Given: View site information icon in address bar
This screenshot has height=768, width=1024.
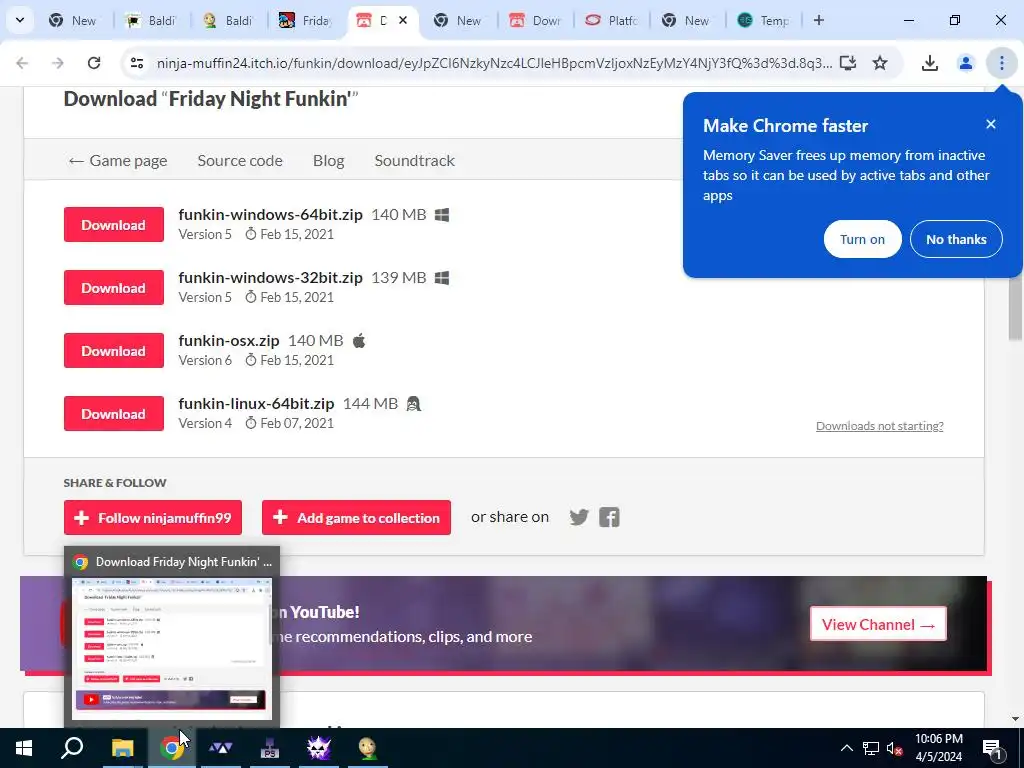Looking at the screenshot, I should coord(136,63).
